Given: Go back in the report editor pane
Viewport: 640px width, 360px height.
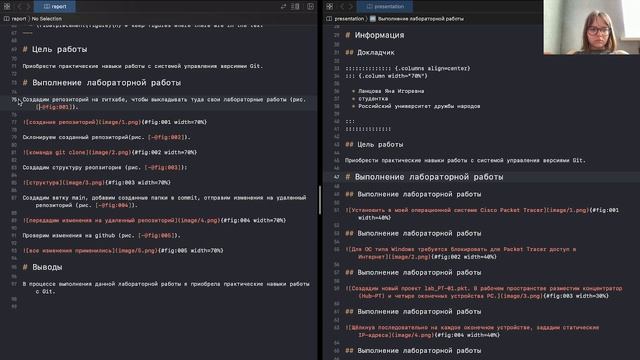Looking at the screenshot, I should (x=19, y=6).
